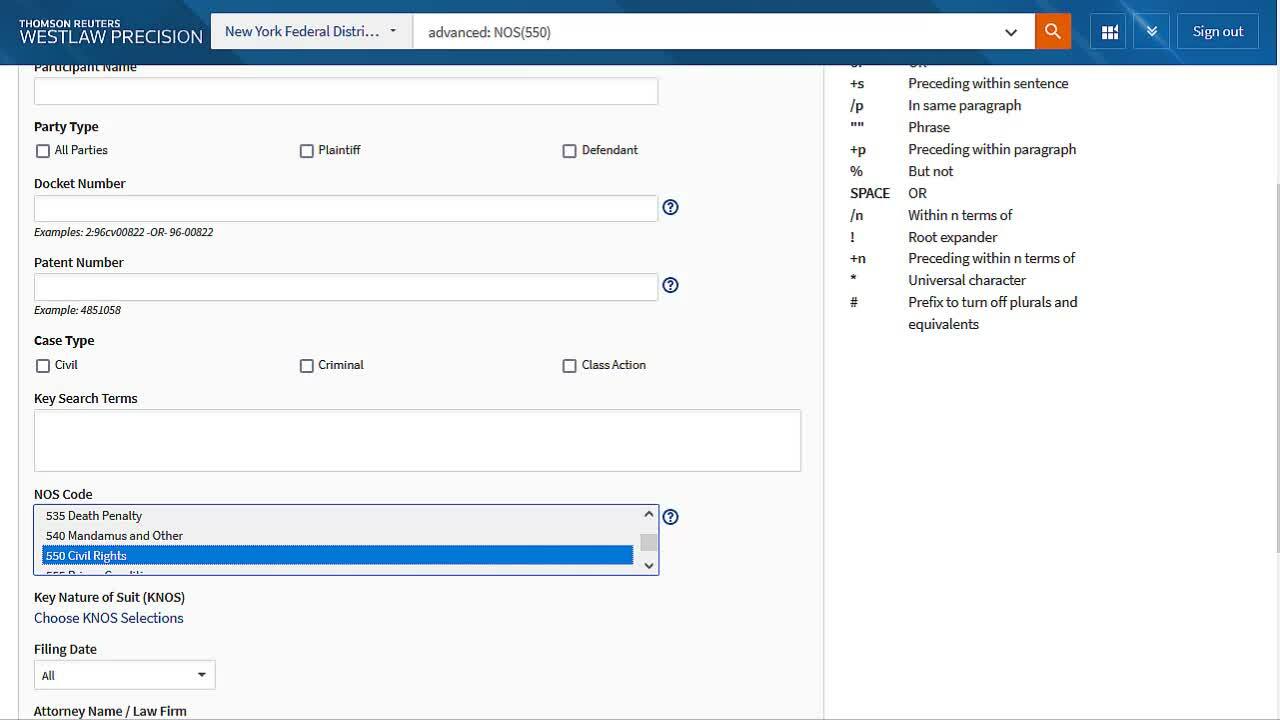Expand search box history dropdown arrow
This screenshot has height=720, width=1280.
point(1011,32)
